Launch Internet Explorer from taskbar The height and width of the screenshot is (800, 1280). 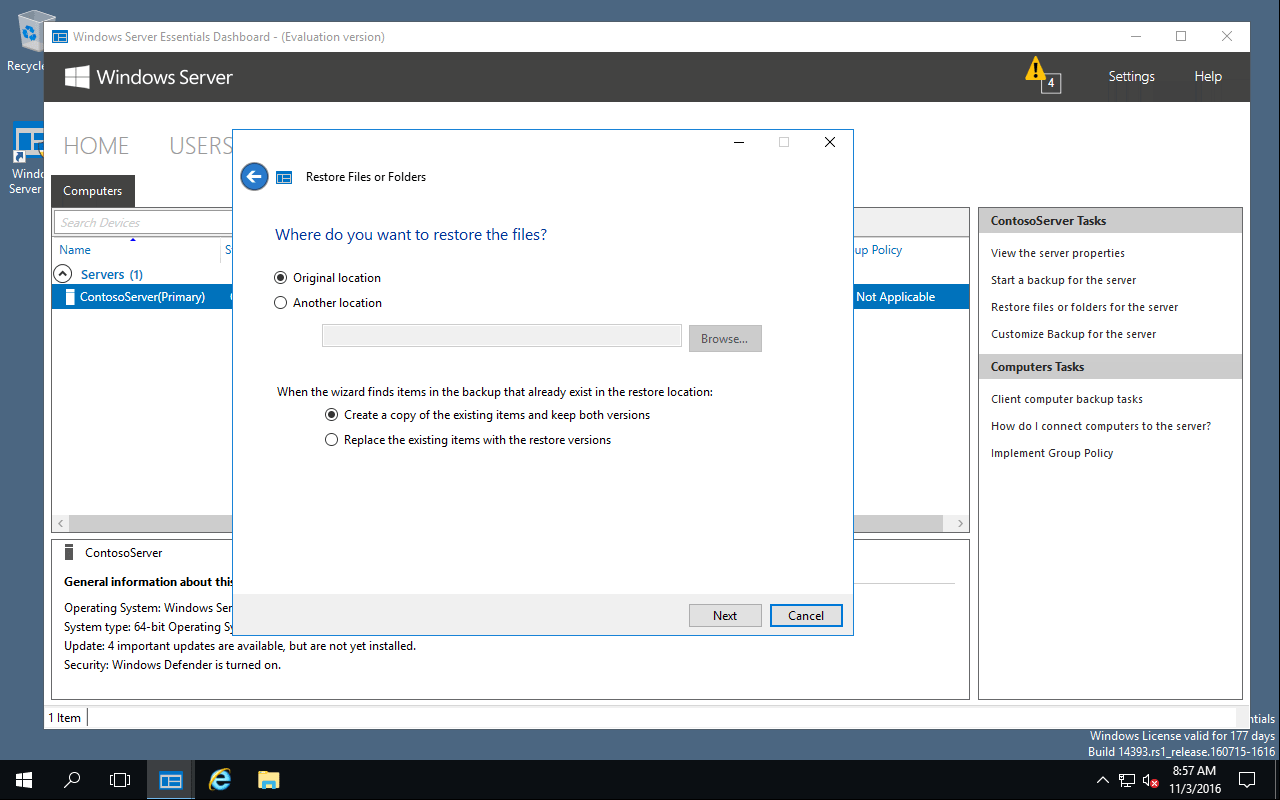point(219,780)
